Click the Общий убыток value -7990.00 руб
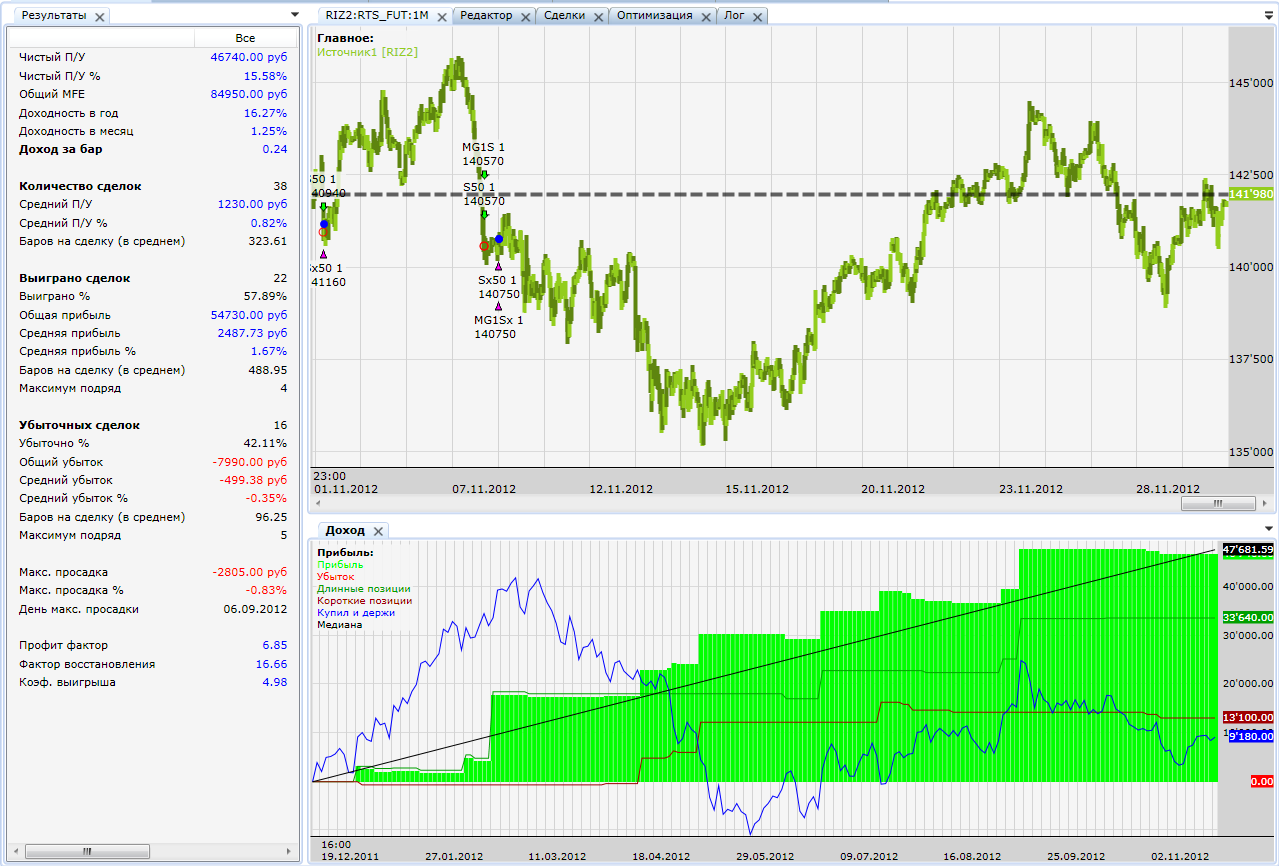Image resolution: width=1279 pixels, height=866 pixels. click(x=250, y=462)
